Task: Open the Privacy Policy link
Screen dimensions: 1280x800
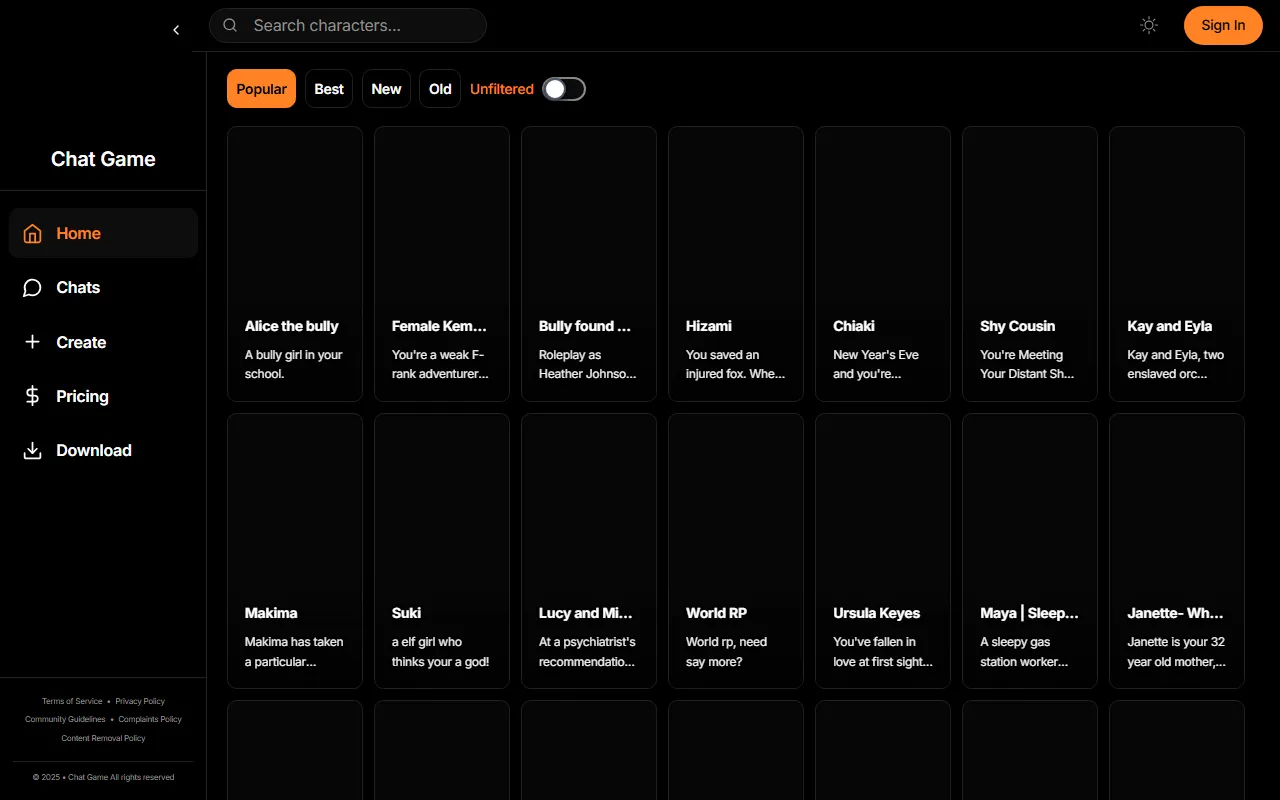Action: (140, 701)
